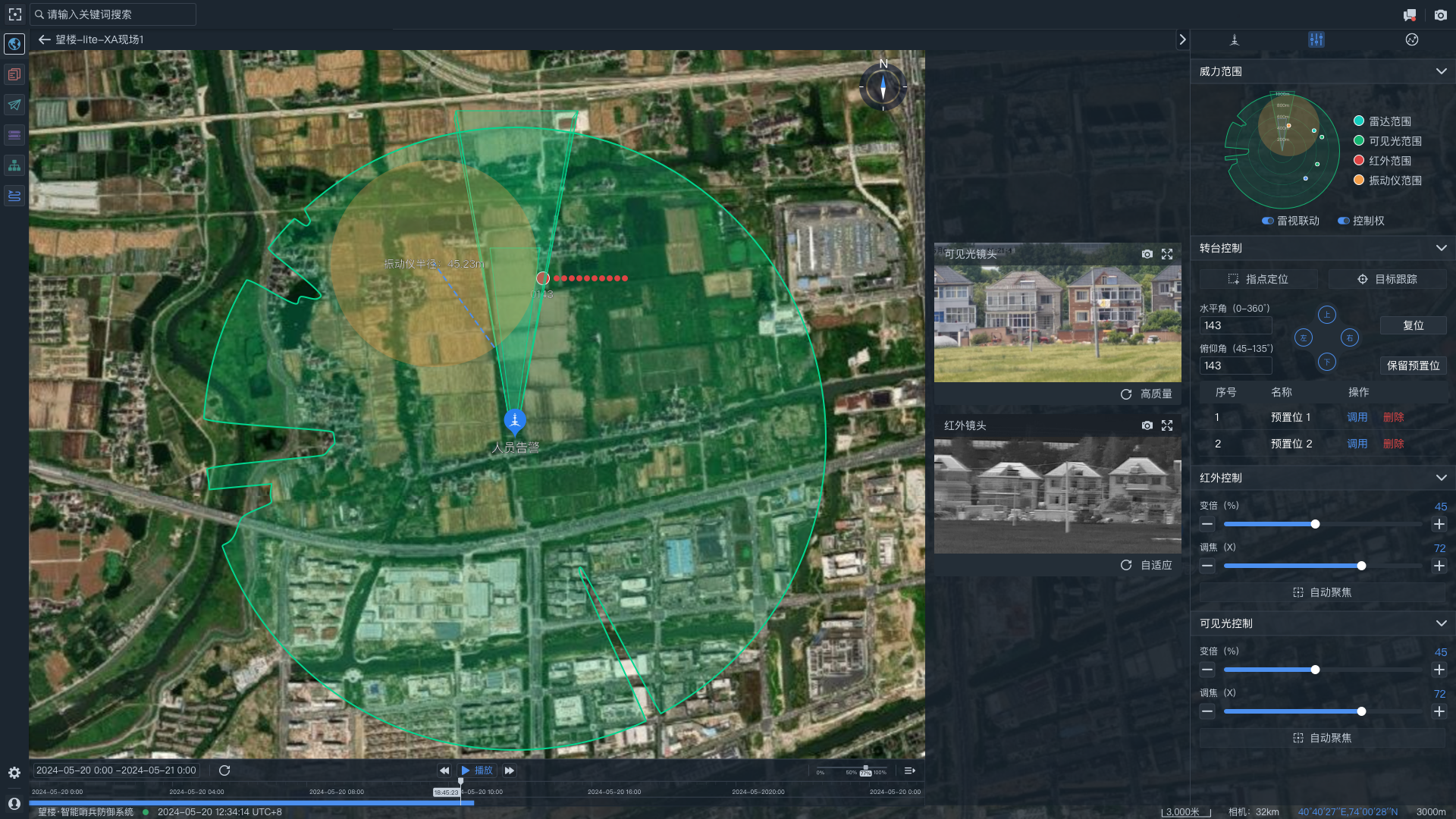Fullscreen the infrared camera view

point(1167,425)
